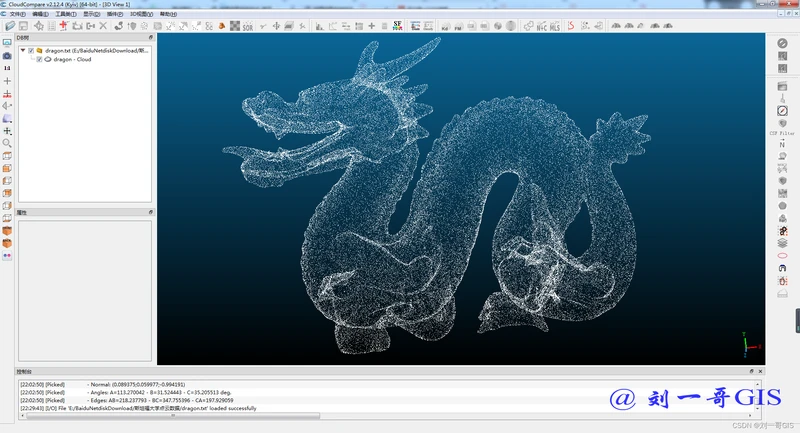Click the checkerboard Subsample toolbar icon

point(235,26)
